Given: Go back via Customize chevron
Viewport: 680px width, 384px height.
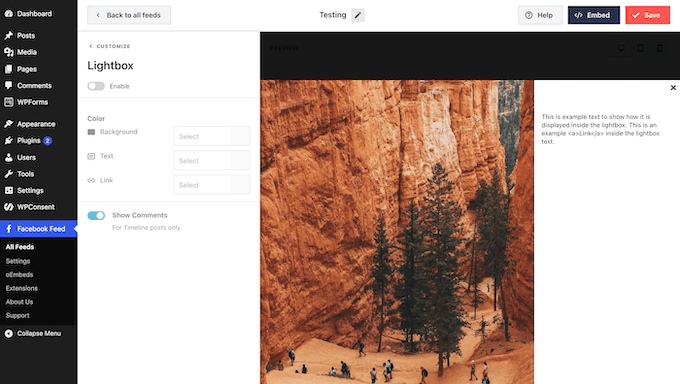Looking at the screenshot, I should click(x=91, y=46).
